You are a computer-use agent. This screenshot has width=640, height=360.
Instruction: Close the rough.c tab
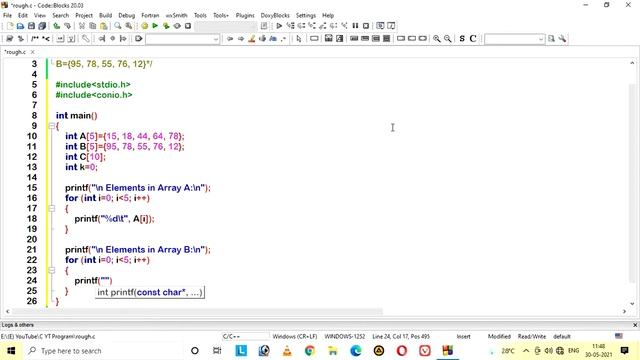33,52
